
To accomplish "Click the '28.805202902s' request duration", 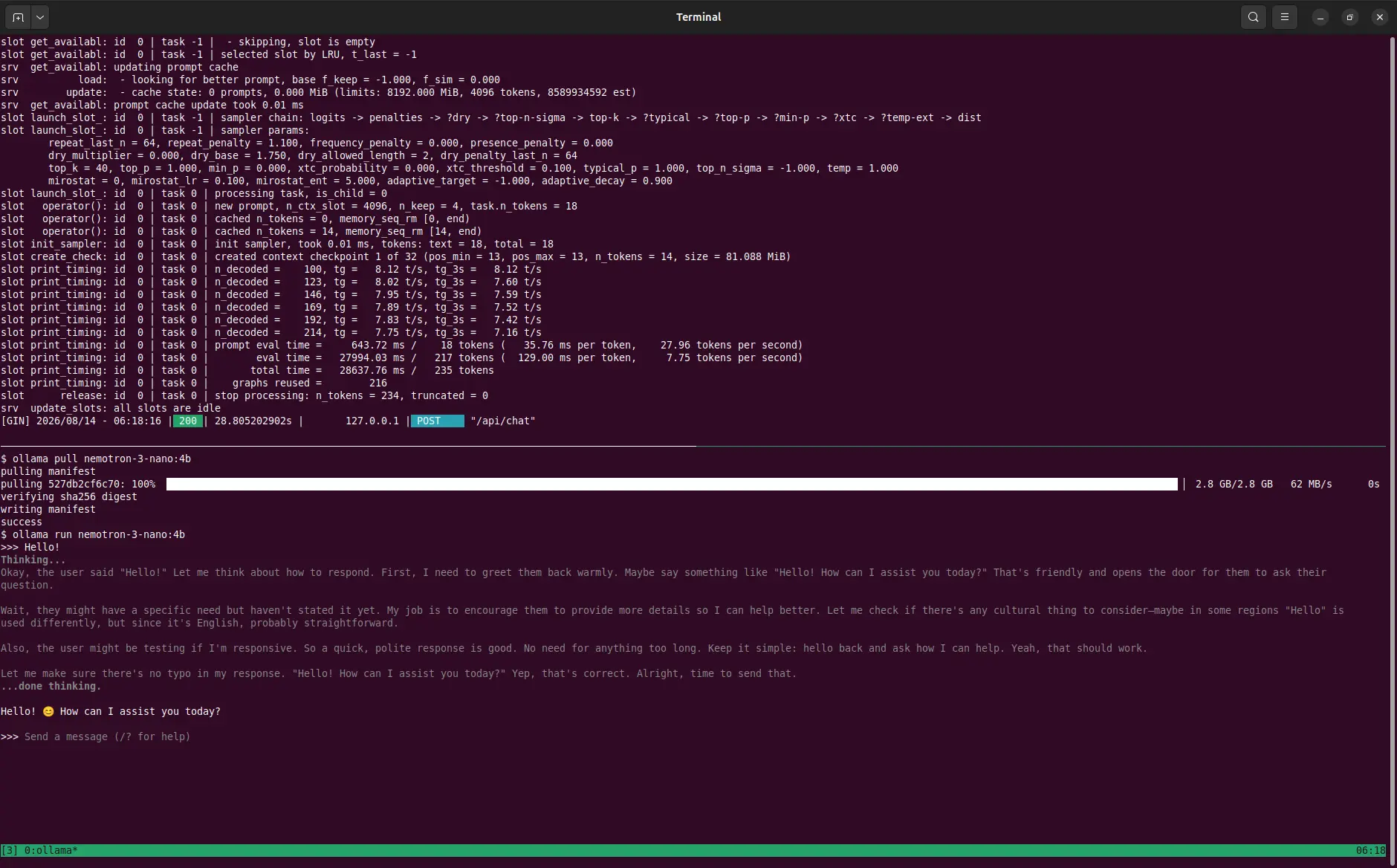I will point(253,421).
